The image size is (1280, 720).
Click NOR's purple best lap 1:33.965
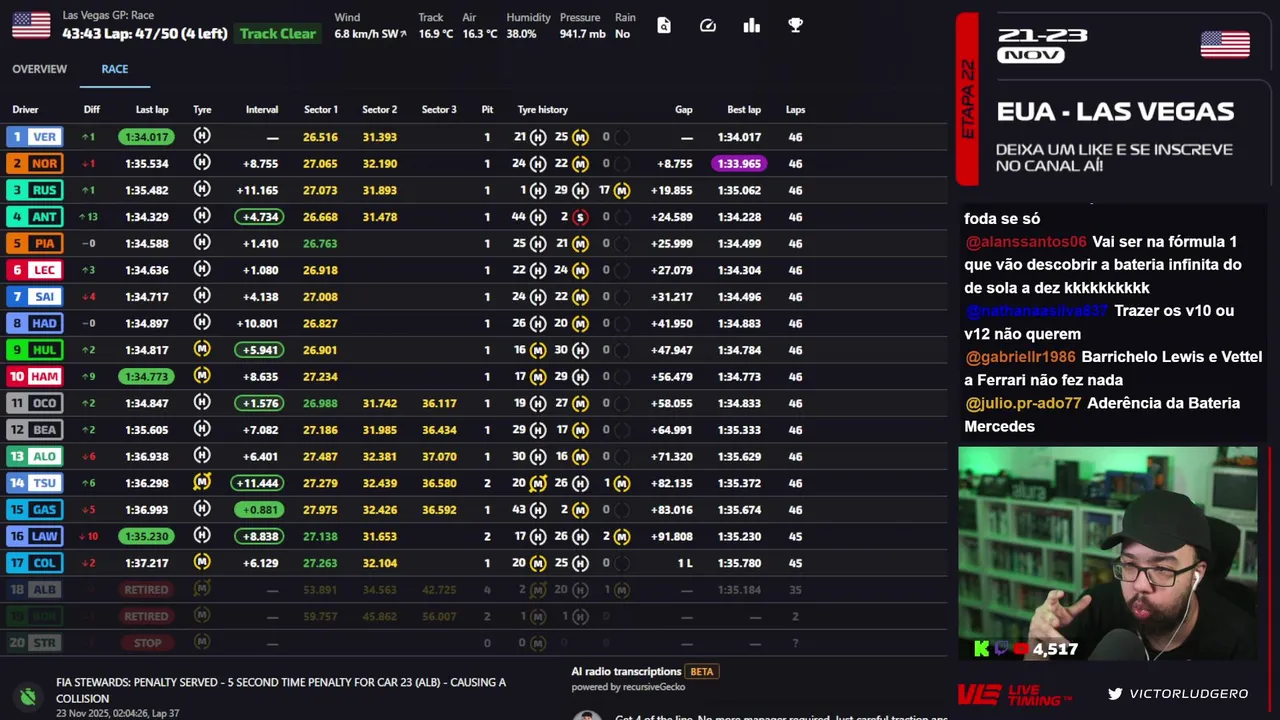point(739,164)
